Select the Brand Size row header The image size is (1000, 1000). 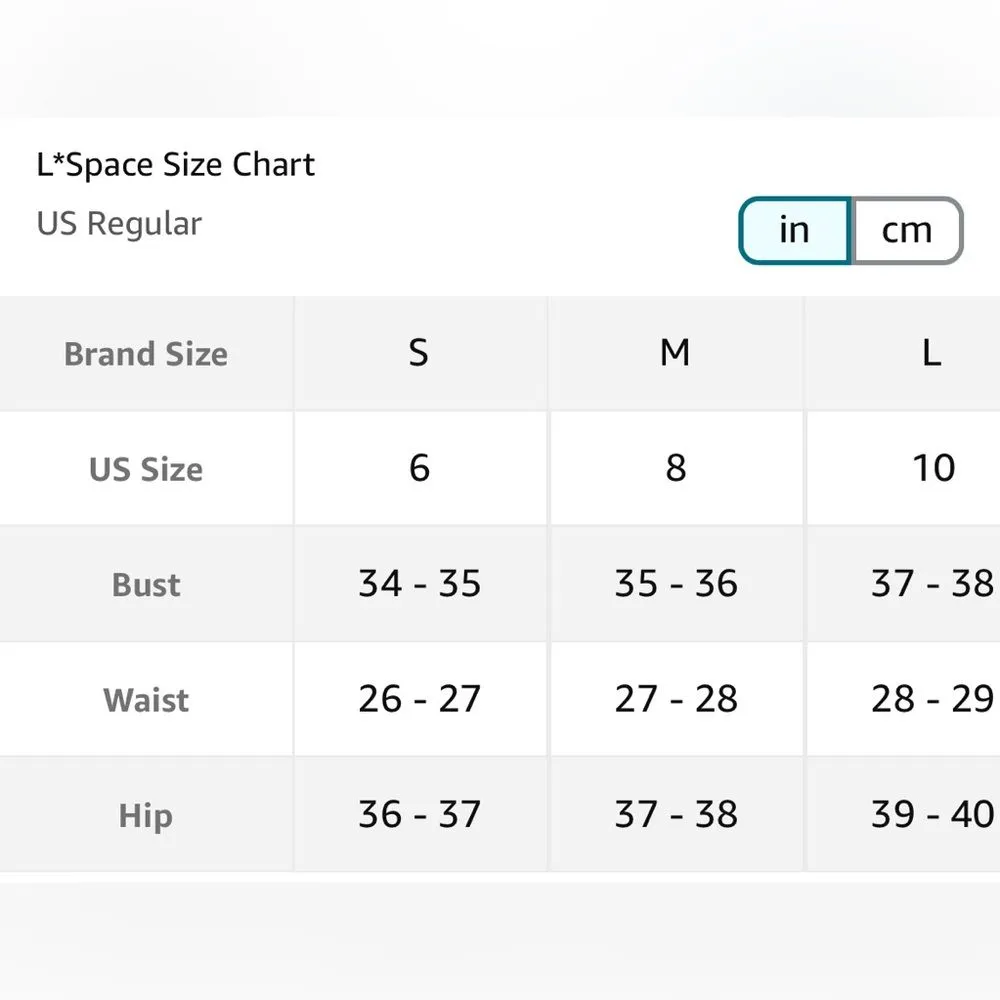[146, 354]
